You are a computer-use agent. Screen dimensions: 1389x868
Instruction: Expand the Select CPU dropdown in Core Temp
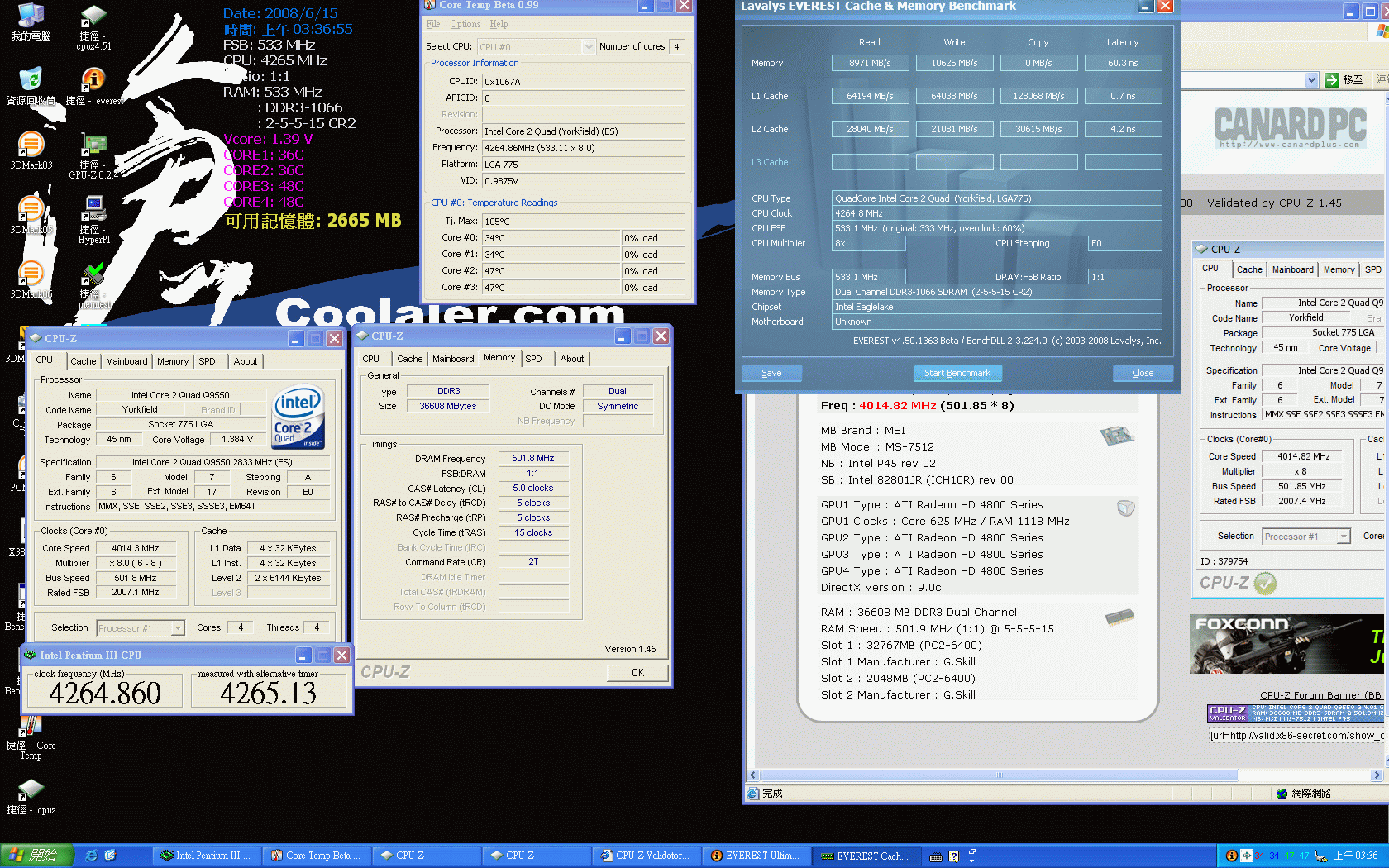(589, 47)
